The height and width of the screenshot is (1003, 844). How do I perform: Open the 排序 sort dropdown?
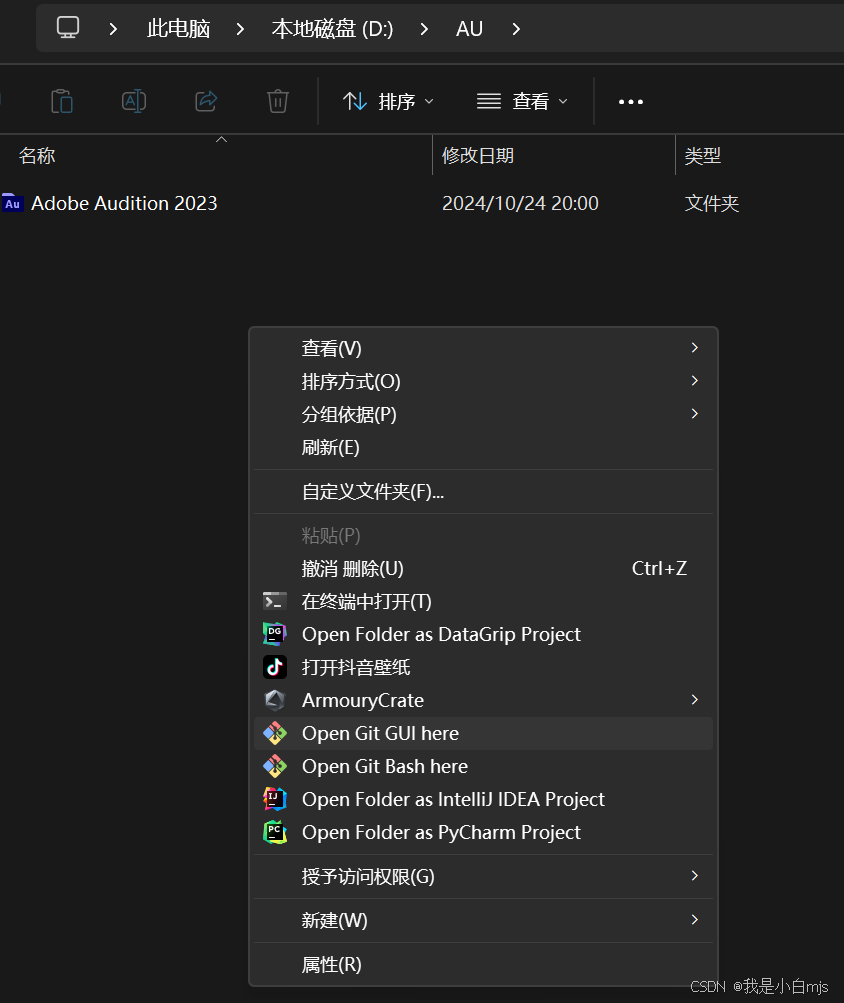point(388,101)
